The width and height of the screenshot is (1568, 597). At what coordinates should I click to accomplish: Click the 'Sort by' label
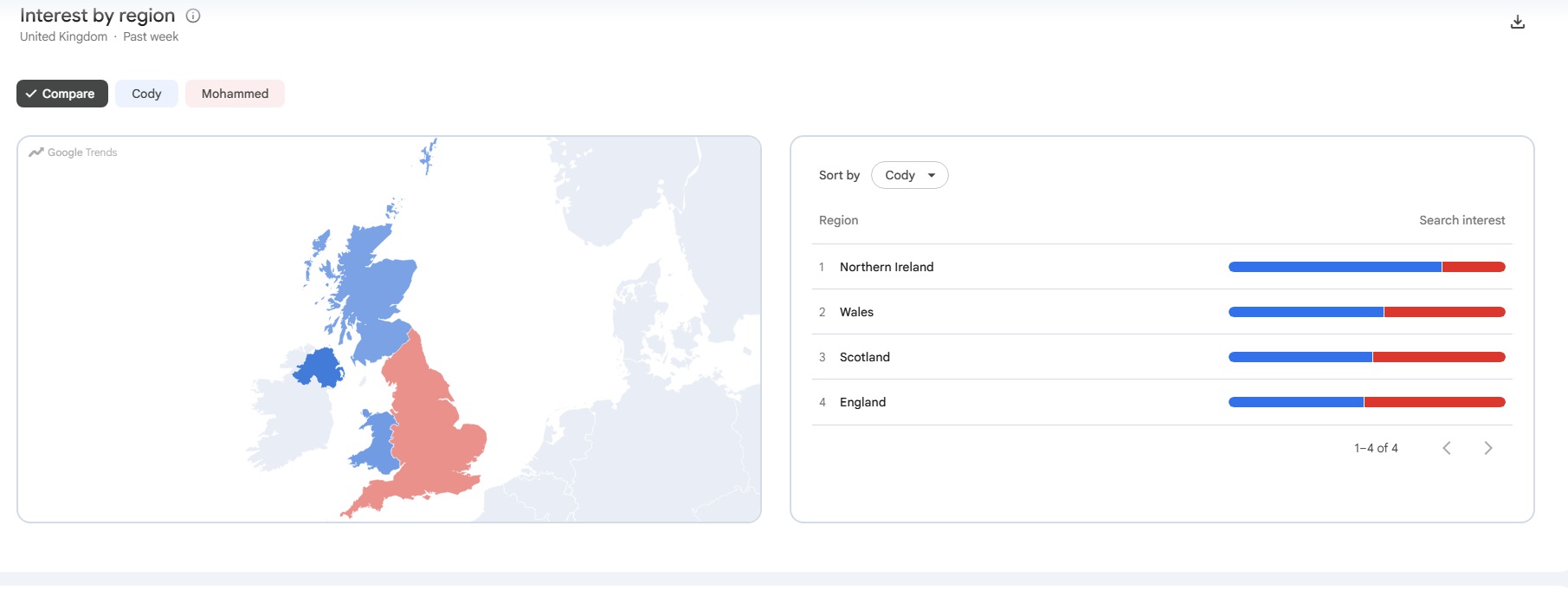coord(839,175)
